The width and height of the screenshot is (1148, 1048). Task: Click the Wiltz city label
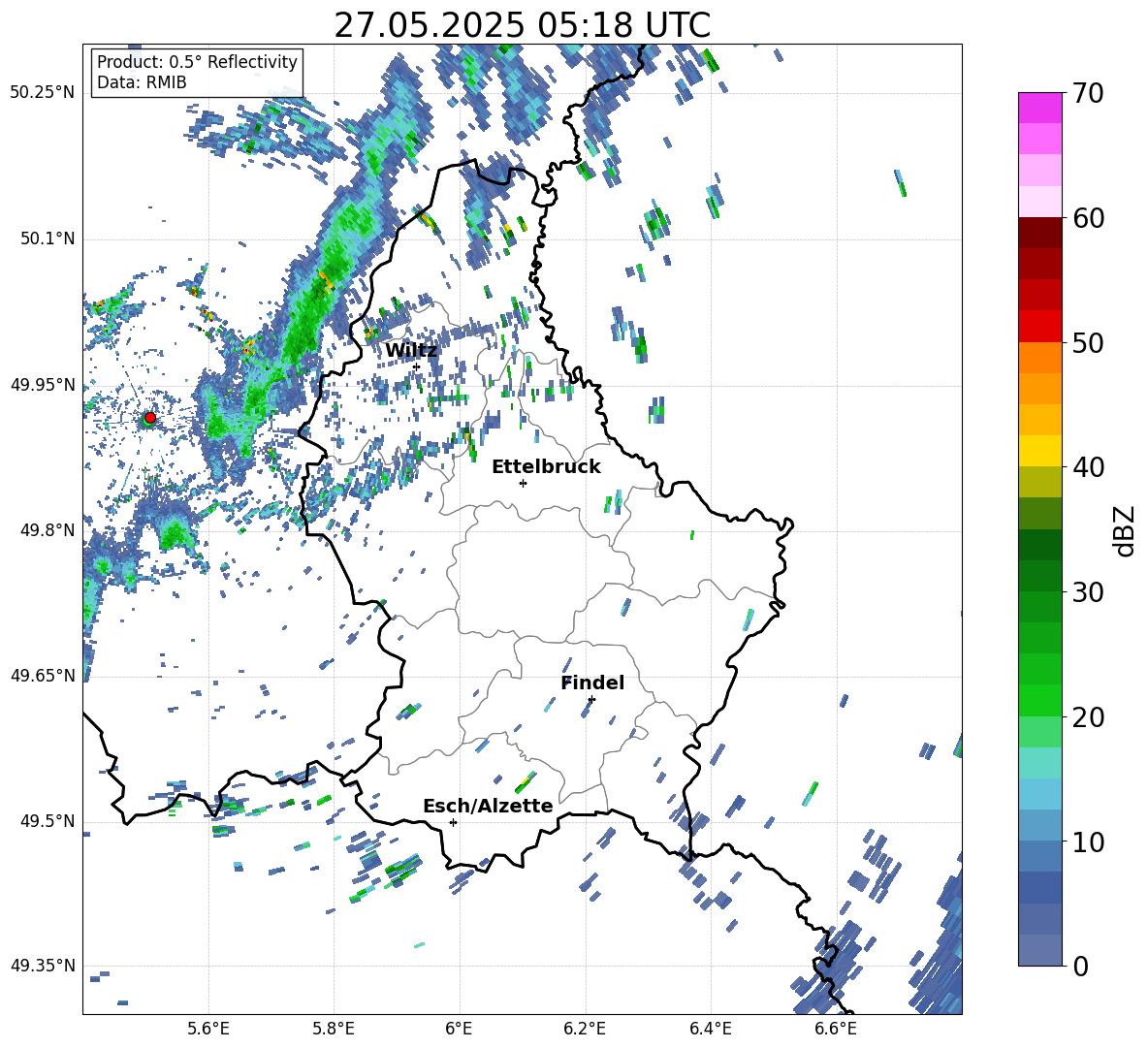[x=411, y=351]
